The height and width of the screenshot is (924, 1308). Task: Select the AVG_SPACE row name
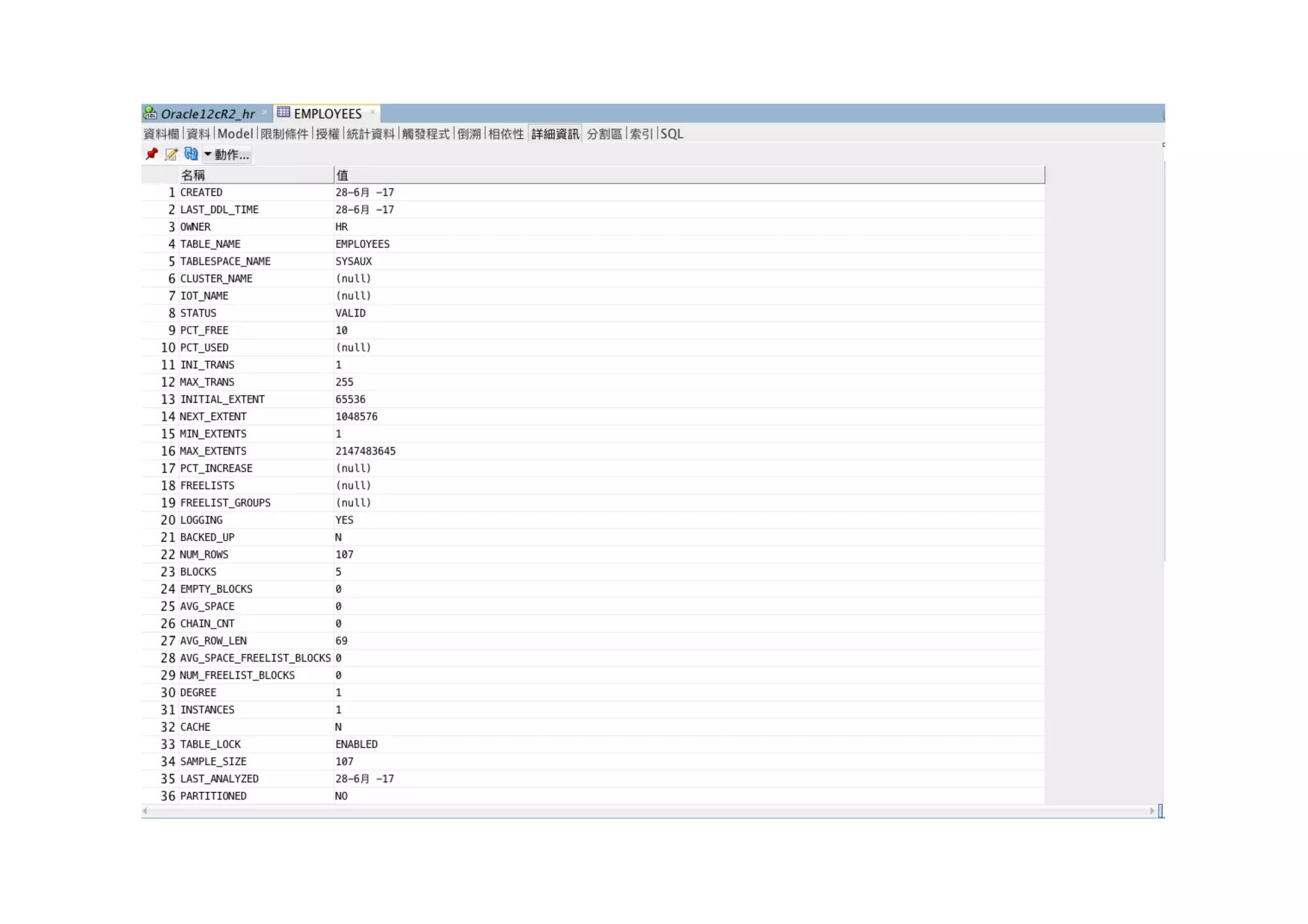pos(208,606)
